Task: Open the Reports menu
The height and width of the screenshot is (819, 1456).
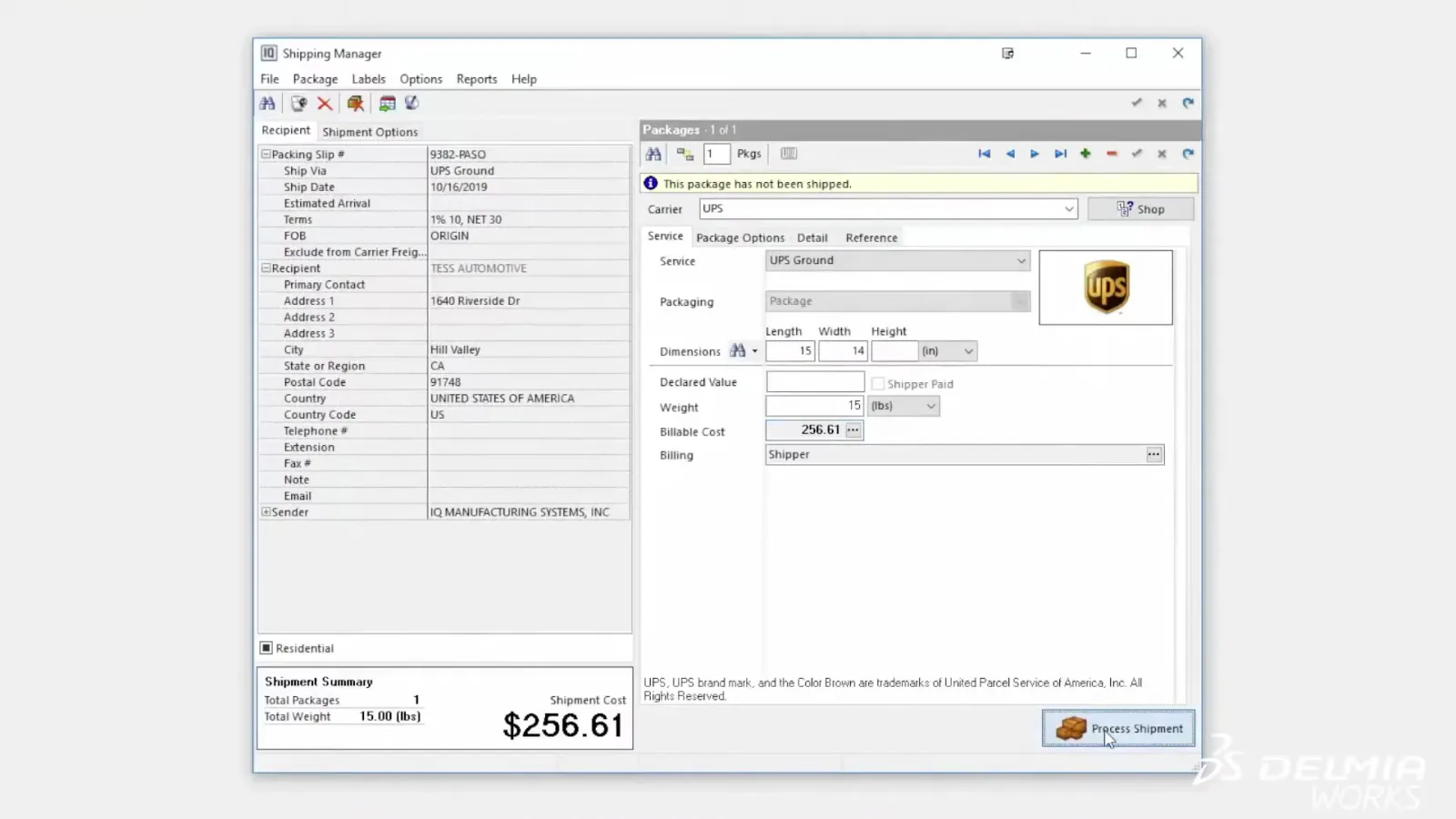Action: point(477,79)
